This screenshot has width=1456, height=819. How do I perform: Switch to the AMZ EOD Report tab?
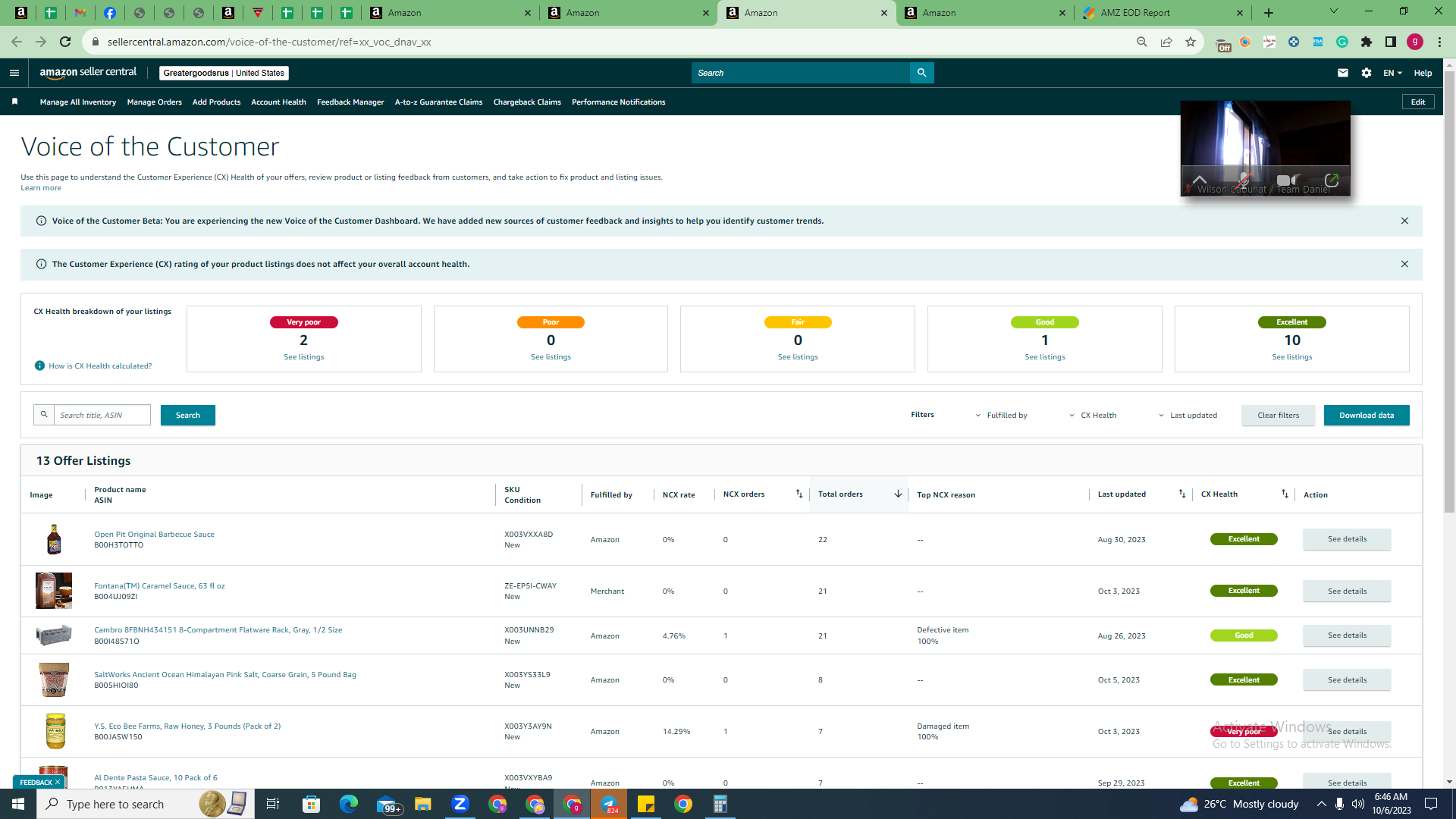tap(1163, 13)
